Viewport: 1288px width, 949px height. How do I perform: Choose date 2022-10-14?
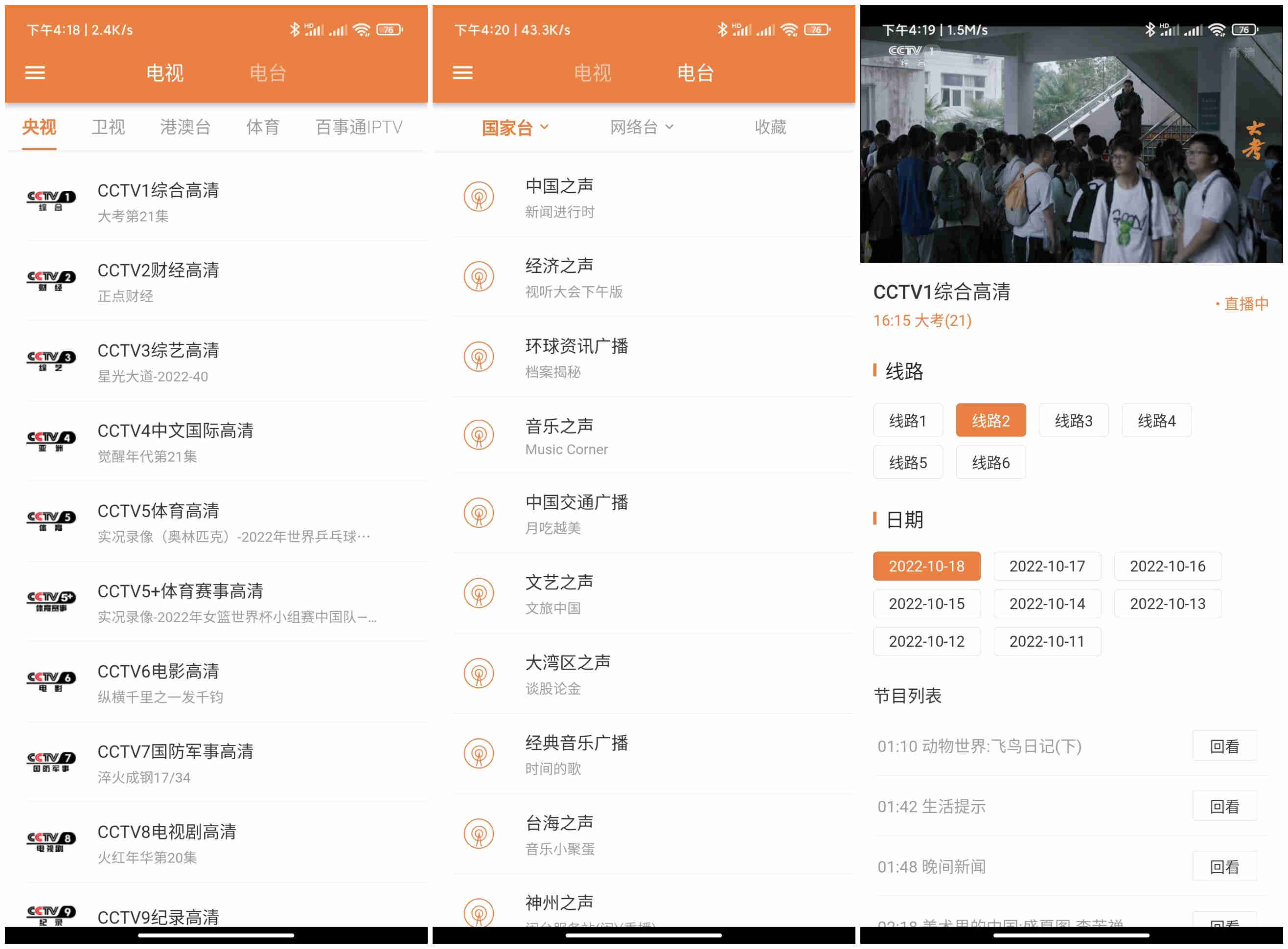1047,604
